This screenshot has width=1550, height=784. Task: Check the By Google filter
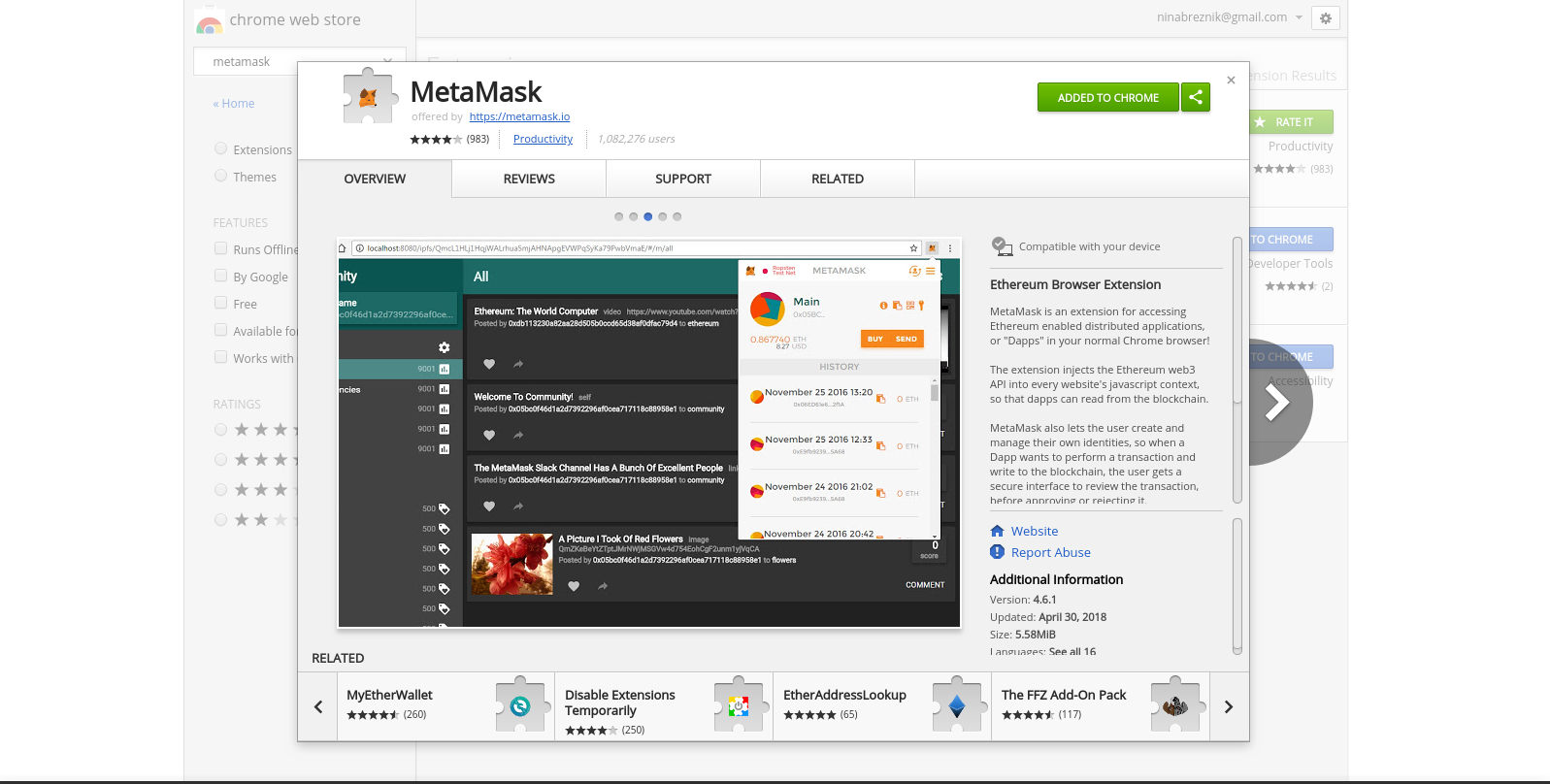pos(220,276)
